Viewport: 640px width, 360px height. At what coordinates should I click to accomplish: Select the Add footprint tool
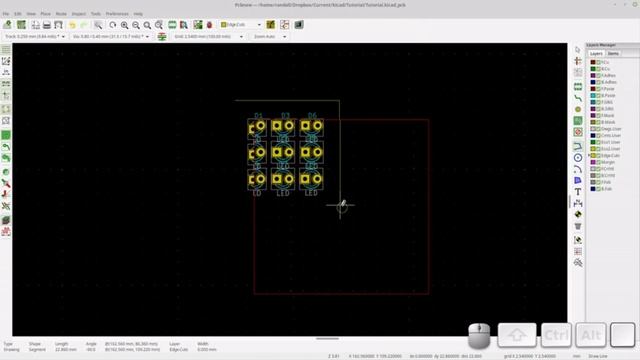(578, 87)
